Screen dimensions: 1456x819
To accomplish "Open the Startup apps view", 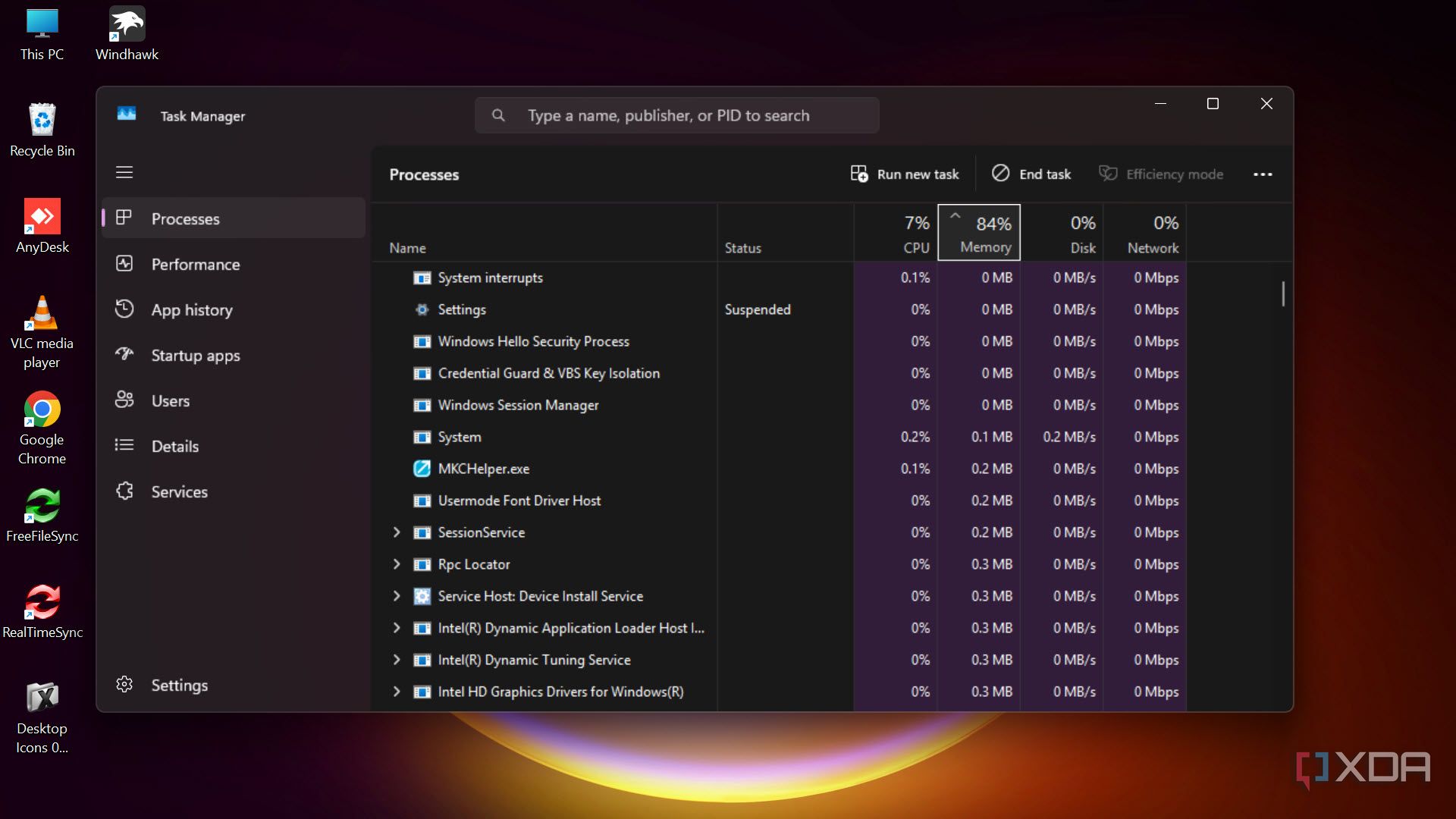I will pyautogui.click(x=194, y=355).
